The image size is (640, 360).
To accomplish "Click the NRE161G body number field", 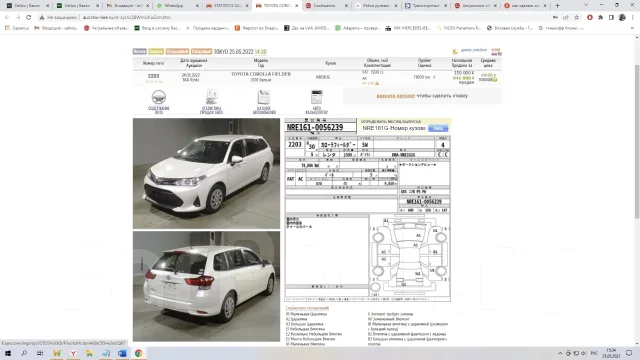I will (393, 128).
